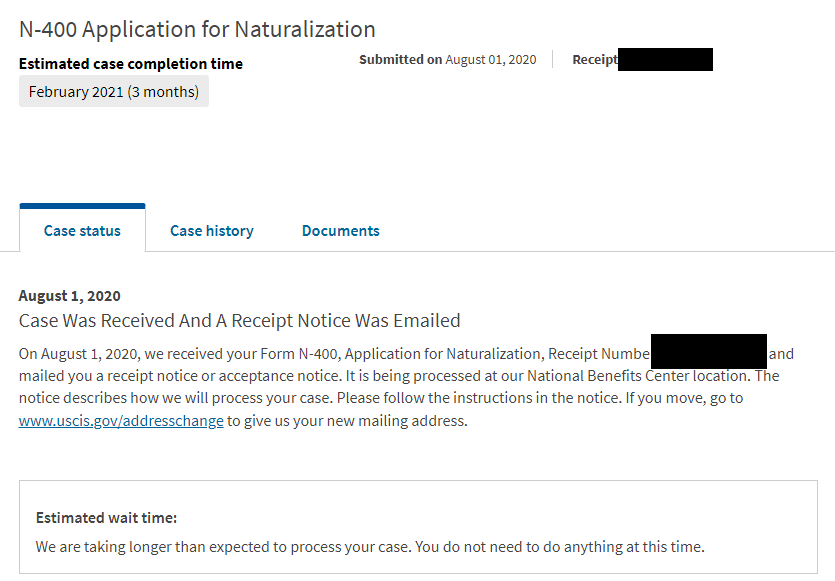Open the Case history tab
The width and height of the screenshot is (835, 581).
point(211,231)
